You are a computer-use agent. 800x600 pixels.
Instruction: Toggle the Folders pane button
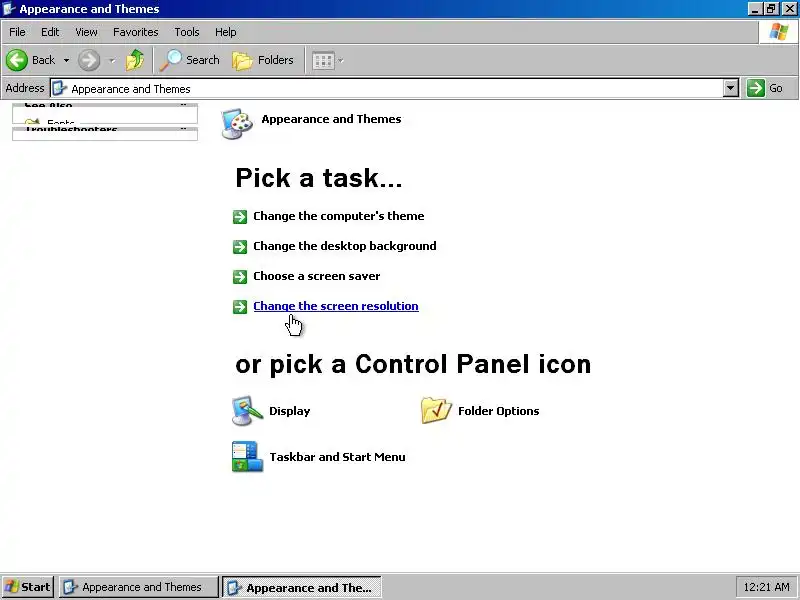[x=263, y=60]
